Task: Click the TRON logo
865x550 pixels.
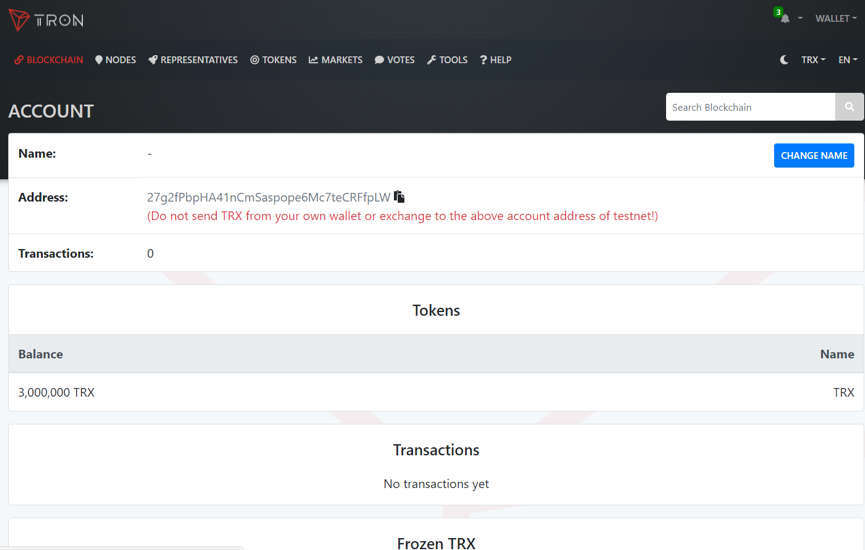Action: point(46,20)
